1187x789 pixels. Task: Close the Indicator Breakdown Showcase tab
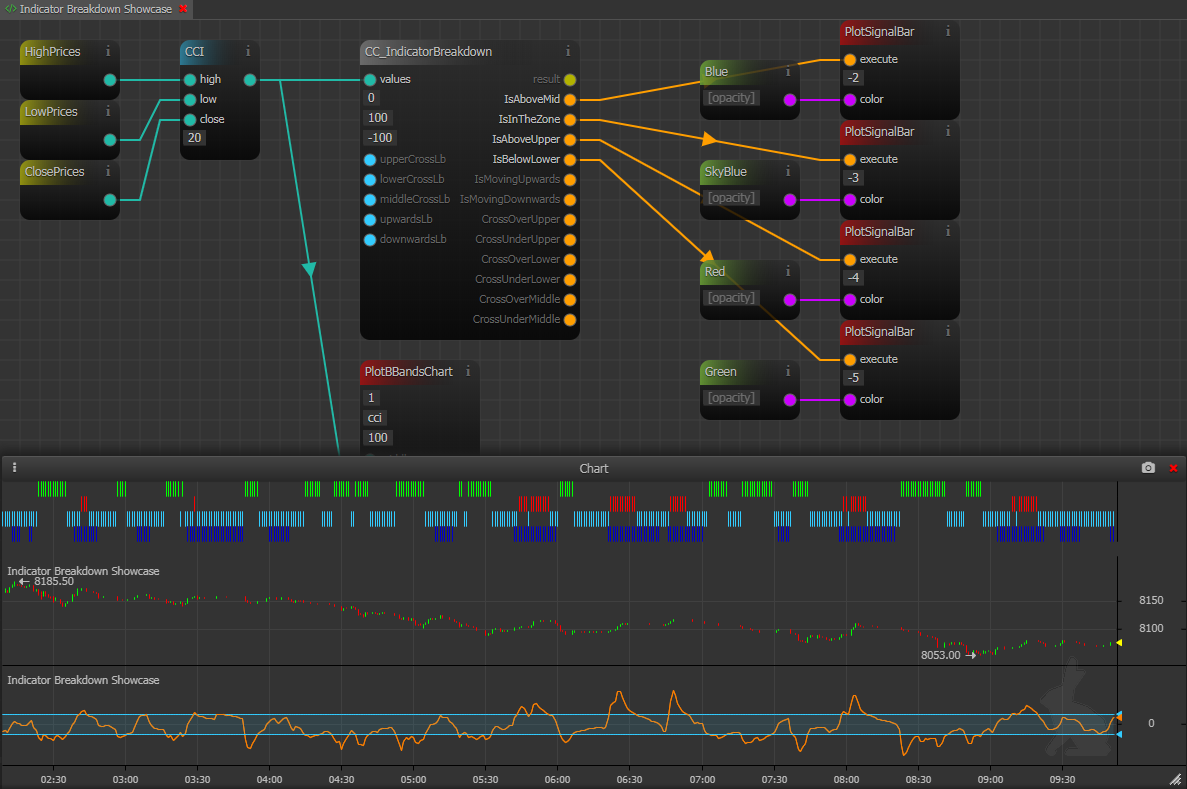[183, 9]
